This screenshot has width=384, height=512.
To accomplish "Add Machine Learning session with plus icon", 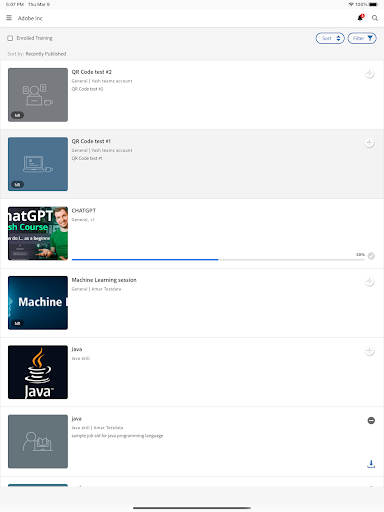I will [x=369, y=282].
